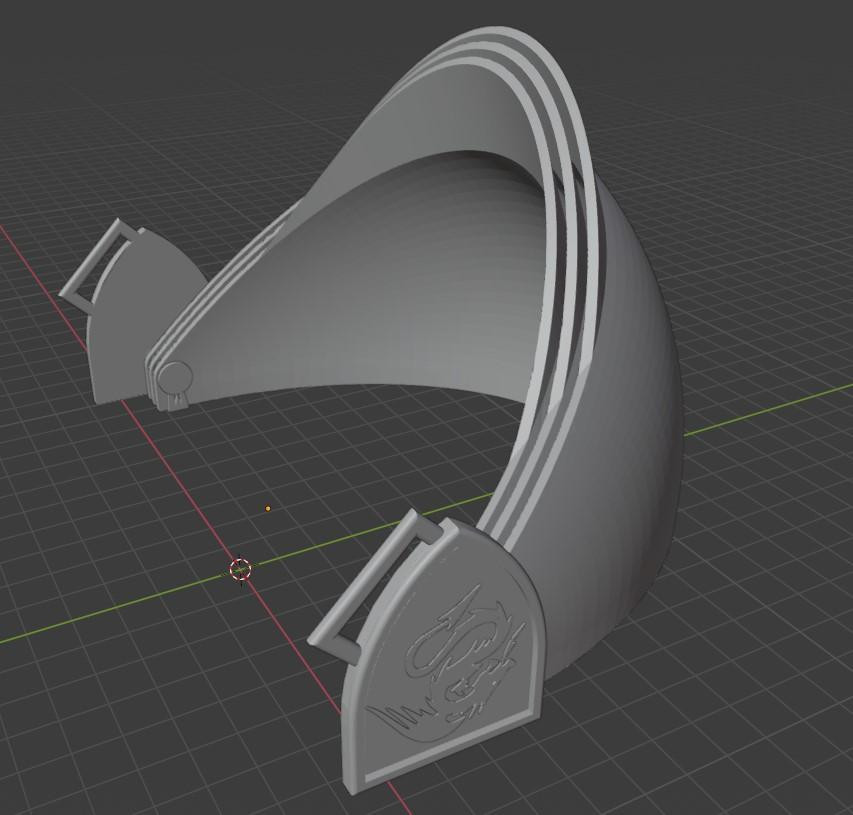Select the small orange object origin dot
853x815 pixels.
point(268,508)
